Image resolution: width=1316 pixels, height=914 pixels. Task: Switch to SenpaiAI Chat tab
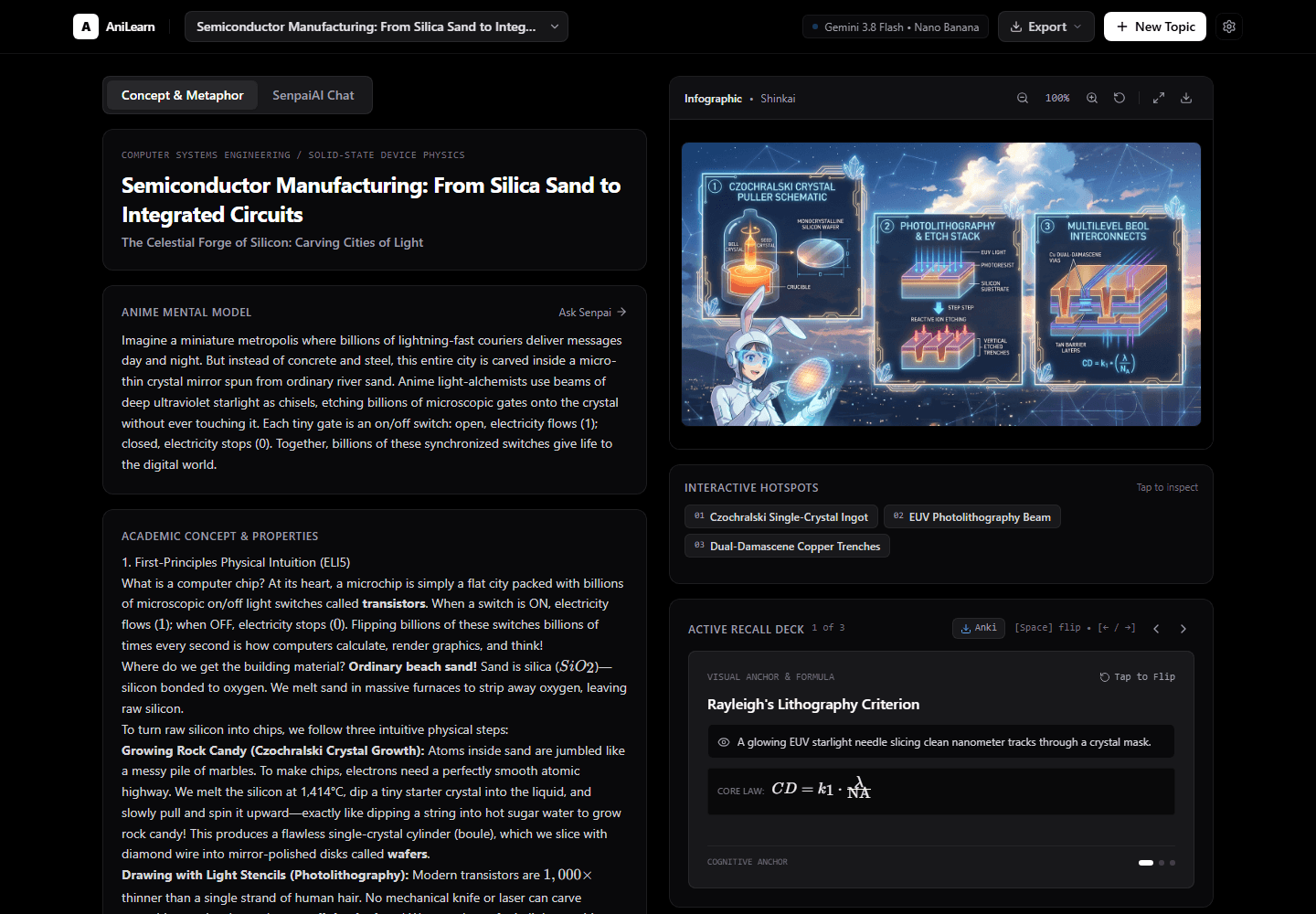pos(313,95)
